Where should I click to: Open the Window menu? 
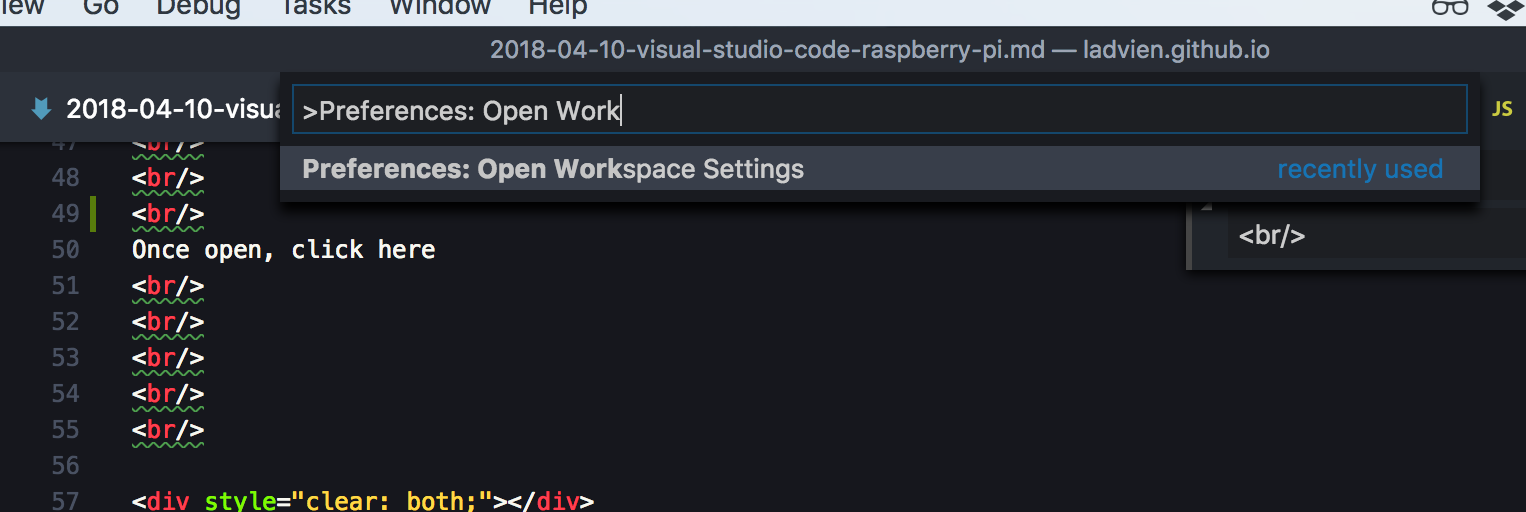point(439,8)
